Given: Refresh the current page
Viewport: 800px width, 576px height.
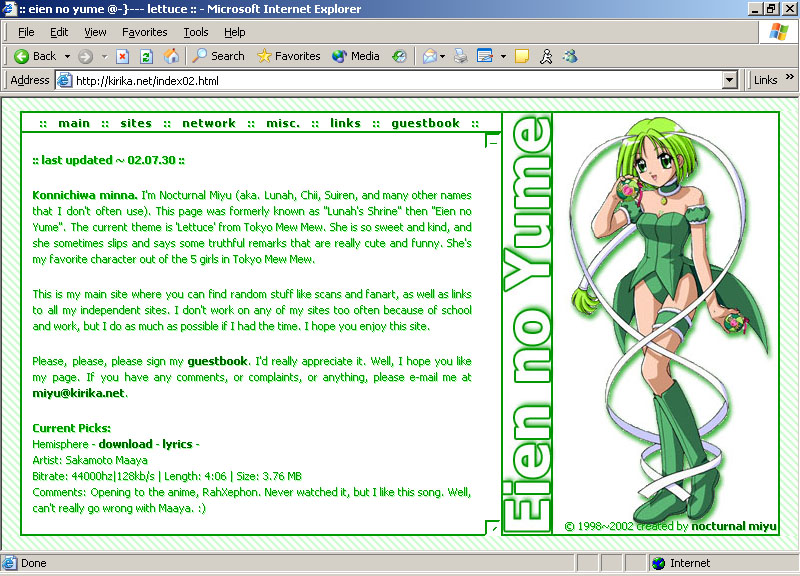Looking at the screenshot, I should point(146,56).
